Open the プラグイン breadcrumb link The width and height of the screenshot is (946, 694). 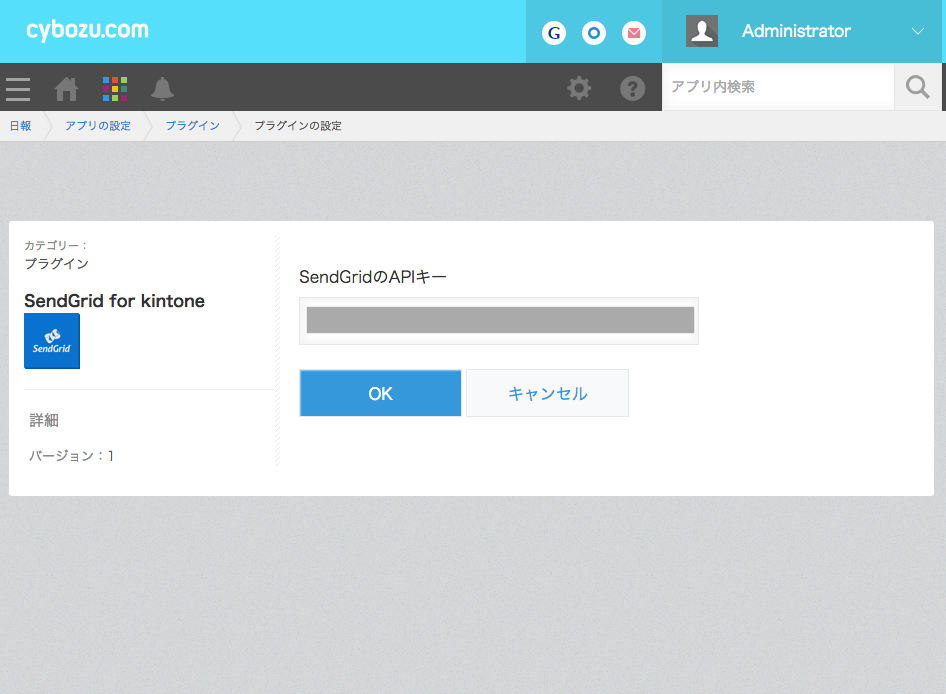pos(193,126)
